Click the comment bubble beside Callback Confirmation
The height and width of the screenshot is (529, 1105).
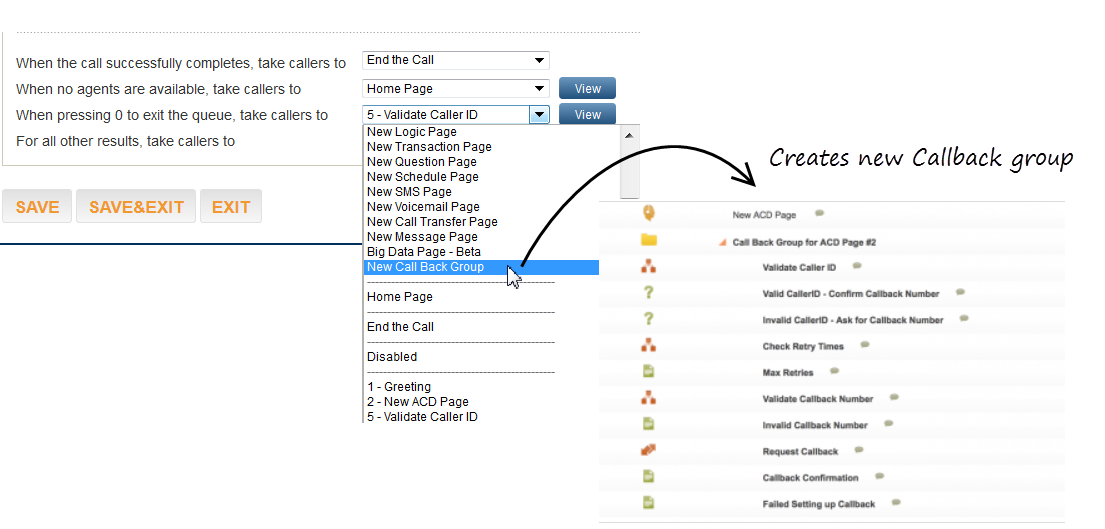[x=879, y=477]
